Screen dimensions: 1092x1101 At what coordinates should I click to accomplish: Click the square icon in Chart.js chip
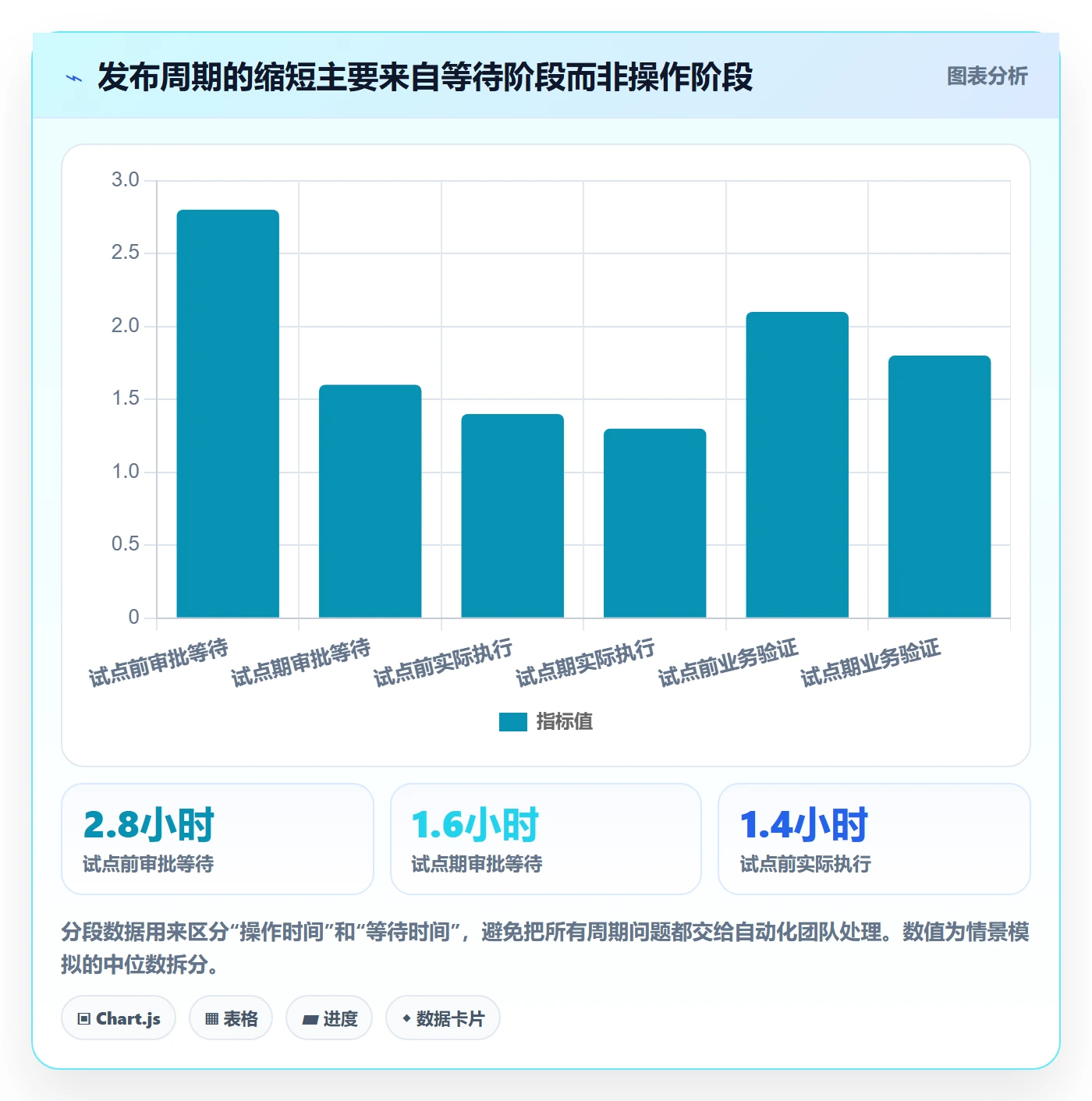click(x=84, y=1019)
